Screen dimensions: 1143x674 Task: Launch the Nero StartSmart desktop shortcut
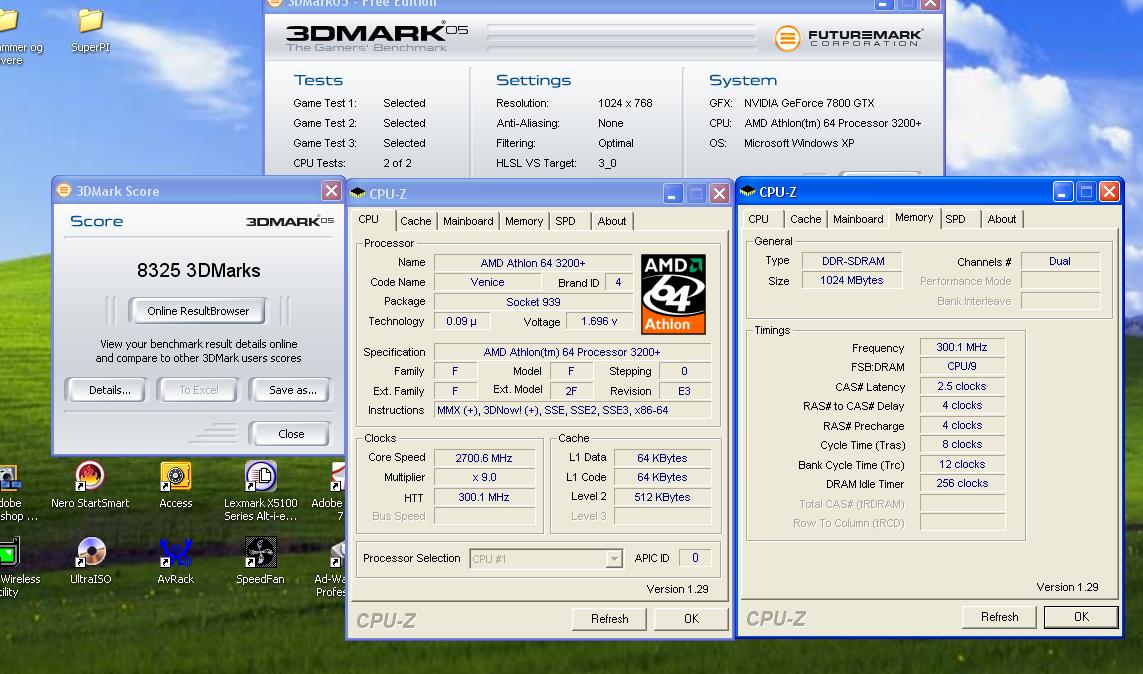click(90, 485)
